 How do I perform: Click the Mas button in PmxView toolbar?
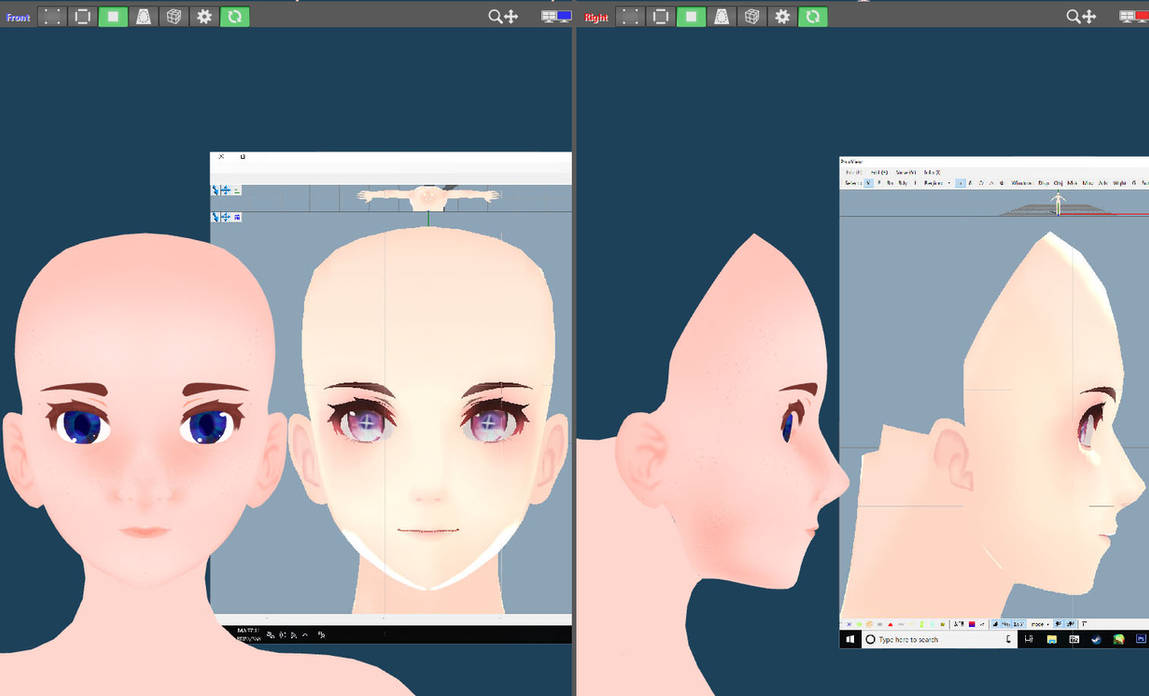1087,183
